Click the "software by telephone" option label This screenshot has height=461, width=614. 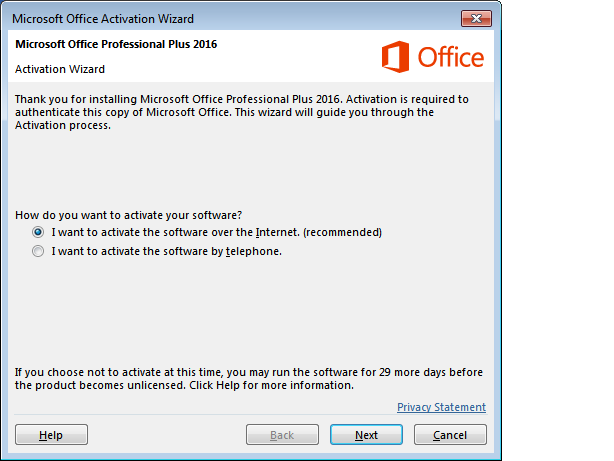[x=166, y=252]
